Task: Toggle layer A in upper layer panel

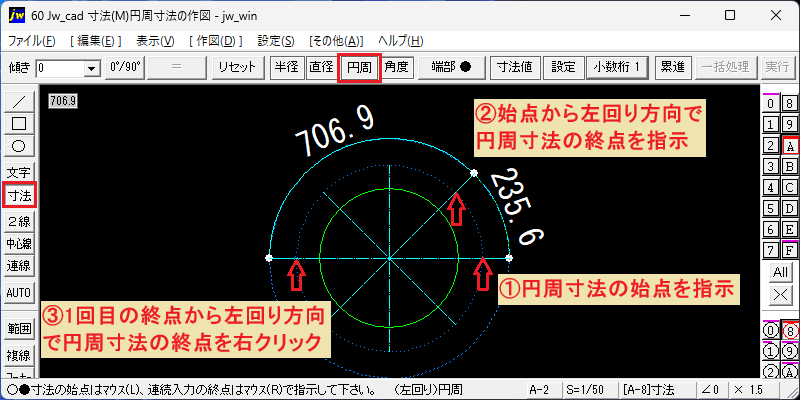Action: tap(790, 146)
